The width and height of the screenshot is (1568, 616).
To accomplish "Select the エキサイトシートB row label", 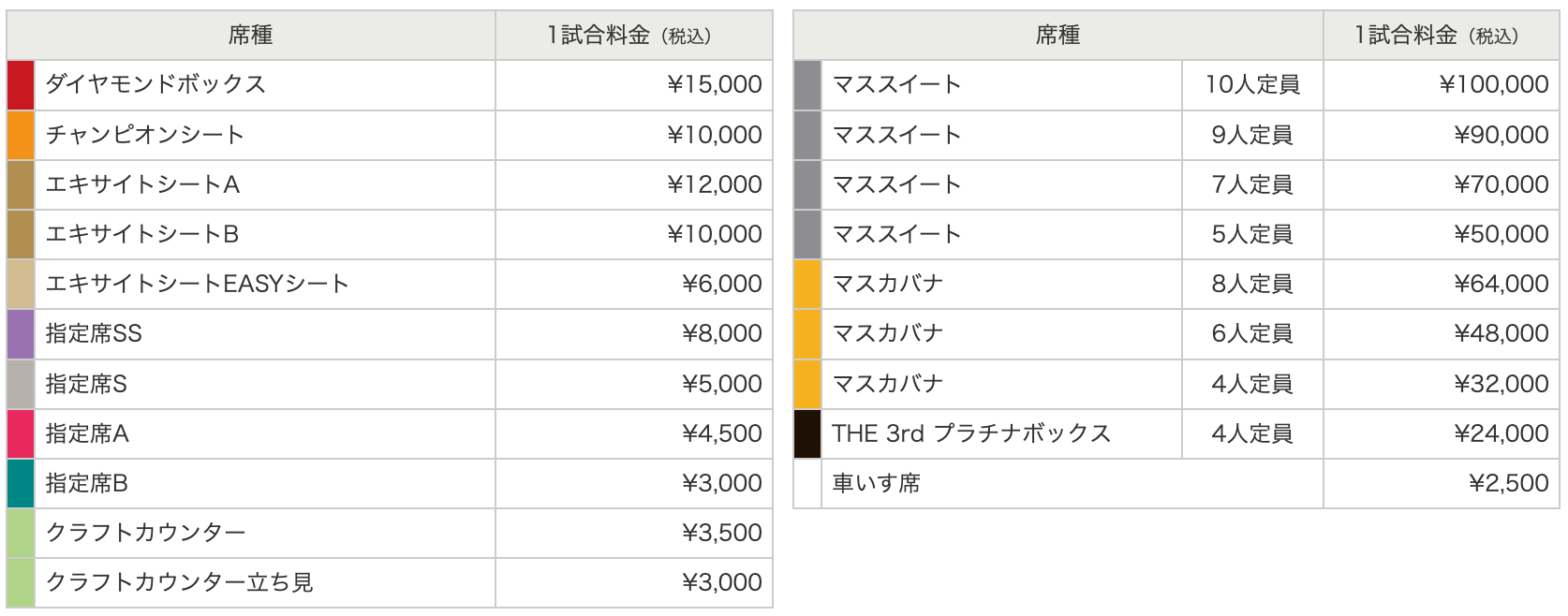I will (x=142, y=234).
